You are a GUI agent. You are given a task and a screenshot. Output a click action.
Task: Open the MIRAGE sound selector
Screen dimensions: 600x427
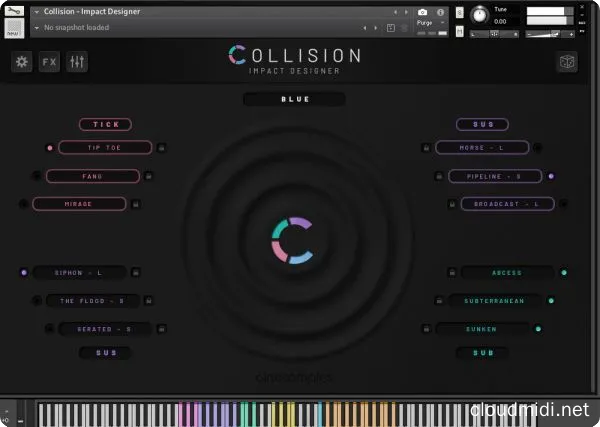click(79, 204)
